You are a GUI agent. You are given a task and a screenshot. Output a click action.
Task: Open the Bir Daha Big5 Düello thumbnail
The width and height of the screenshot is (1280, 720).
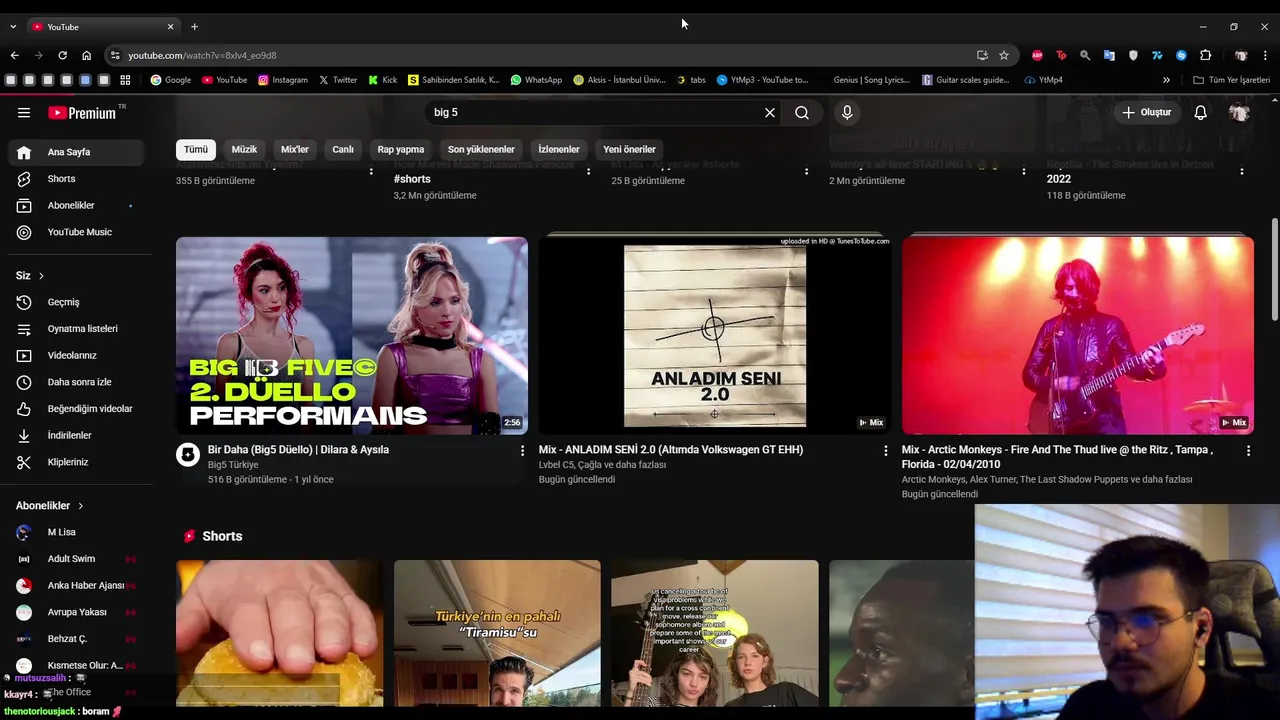pyautogui.click(x=352, y=335)
